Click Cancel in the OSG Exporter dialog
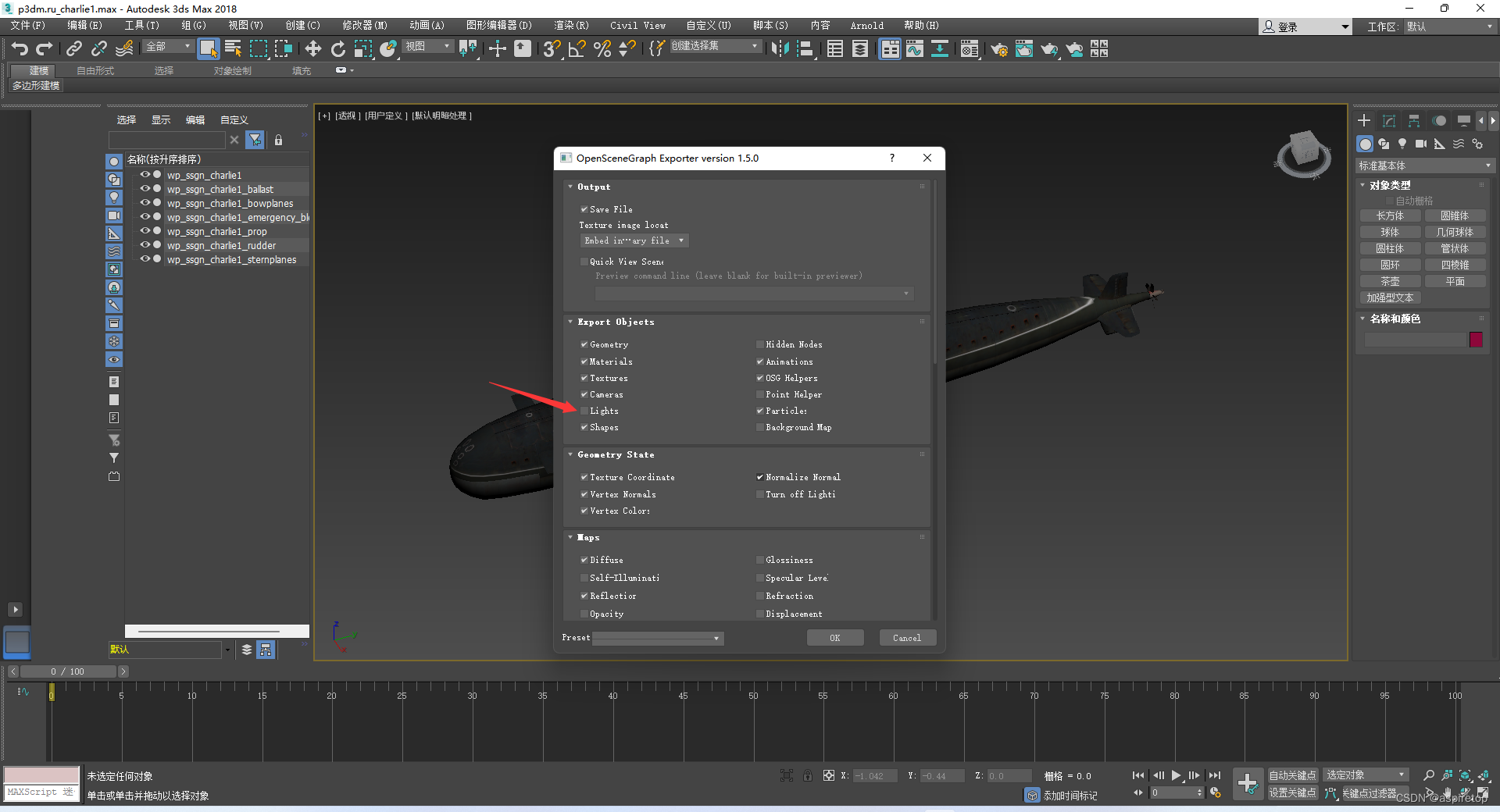Viewport: 1500px width, 812px height. point(907,638)
